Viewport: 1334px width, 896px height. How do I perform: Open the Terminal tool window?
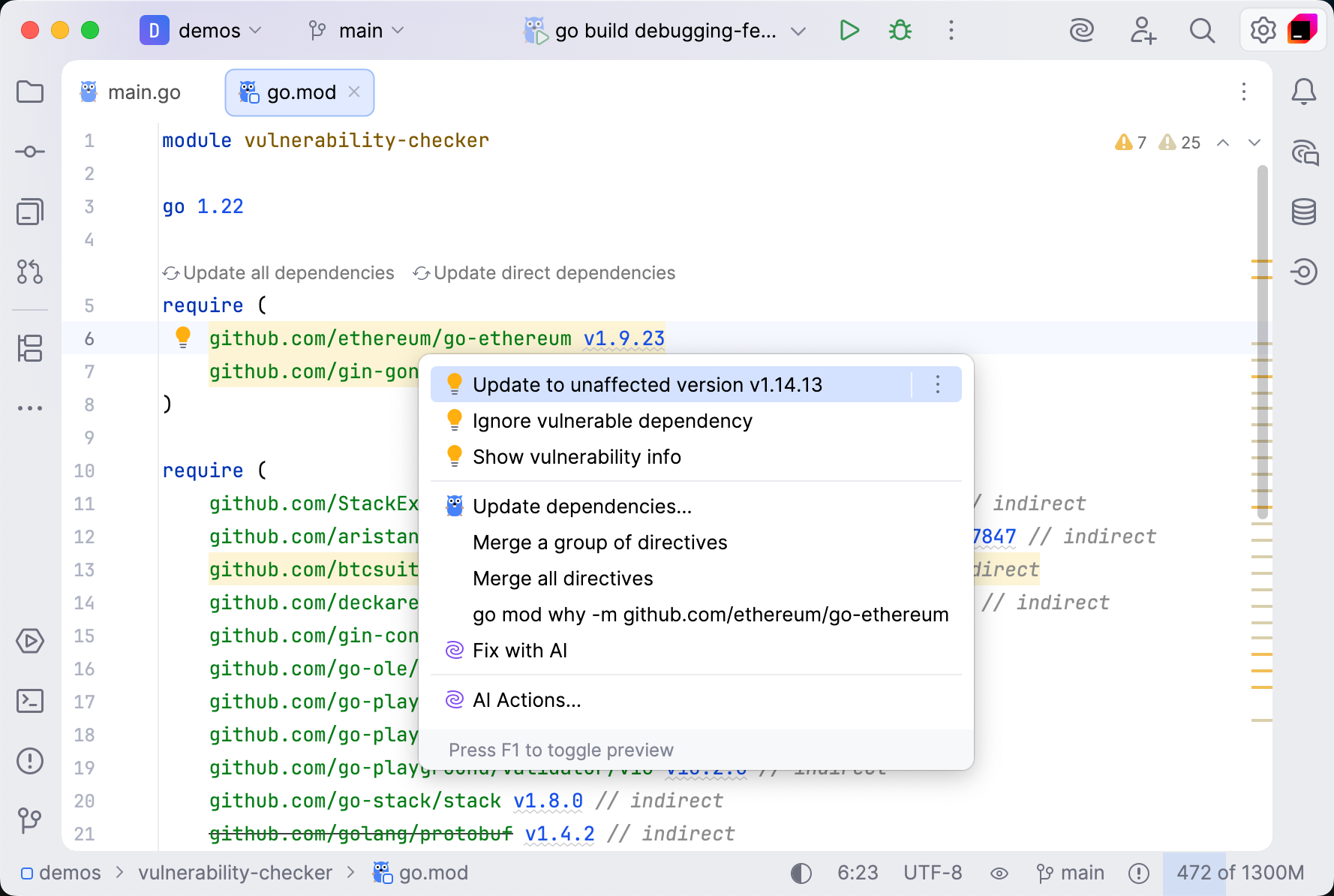pos(30,702)
